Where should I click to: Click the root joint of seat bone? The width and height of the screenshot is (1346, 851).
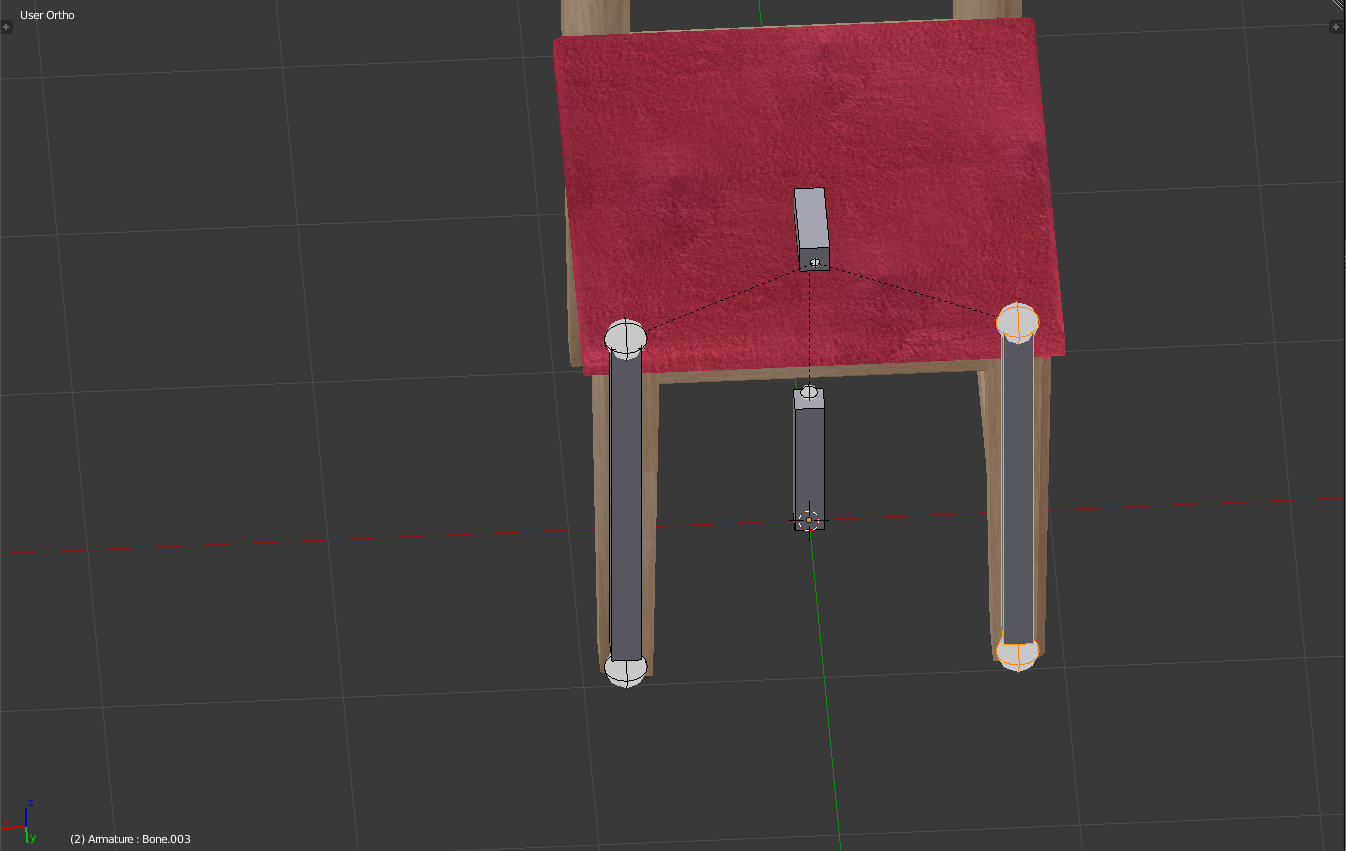815,262
